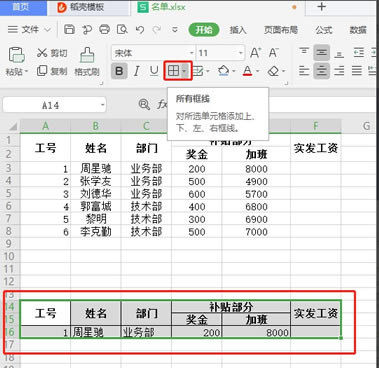This screenshot has height=368, width=379.
Task: Switch to the 插入 ribbon tab
Action: pos(238,30)
